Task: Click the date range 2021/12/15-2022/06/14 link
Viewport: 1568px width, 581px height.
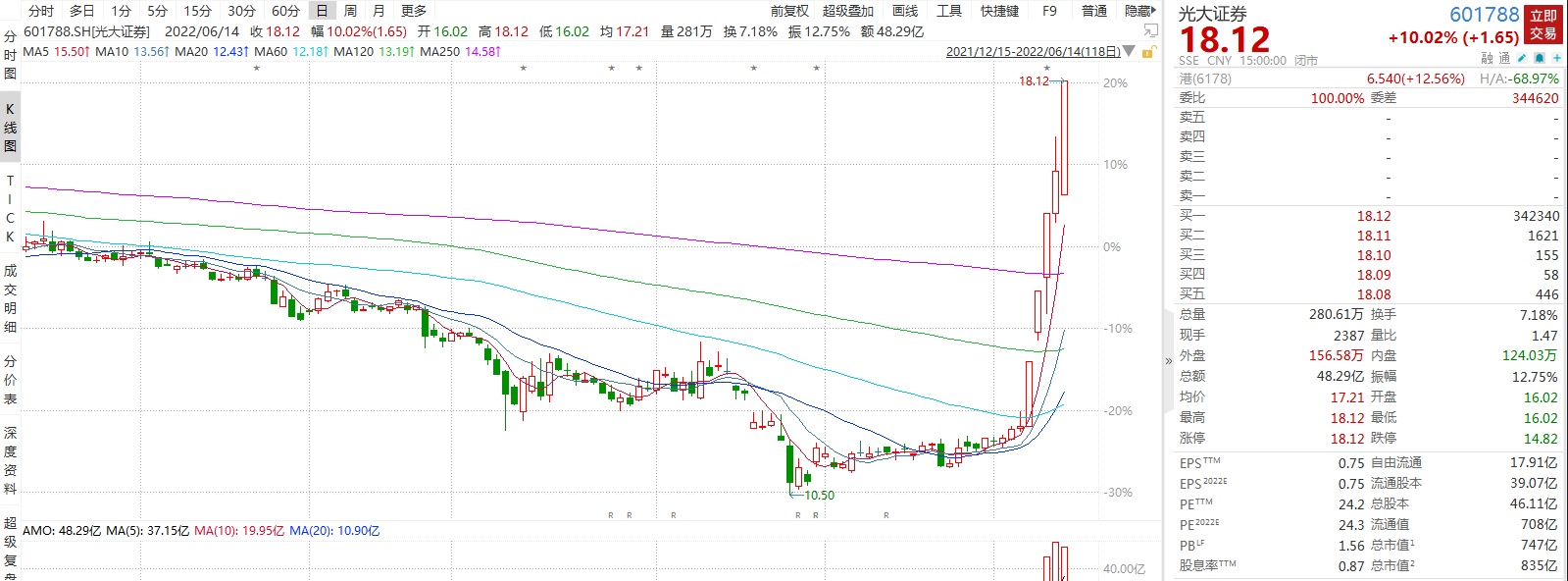Action: pos(1033,52)
